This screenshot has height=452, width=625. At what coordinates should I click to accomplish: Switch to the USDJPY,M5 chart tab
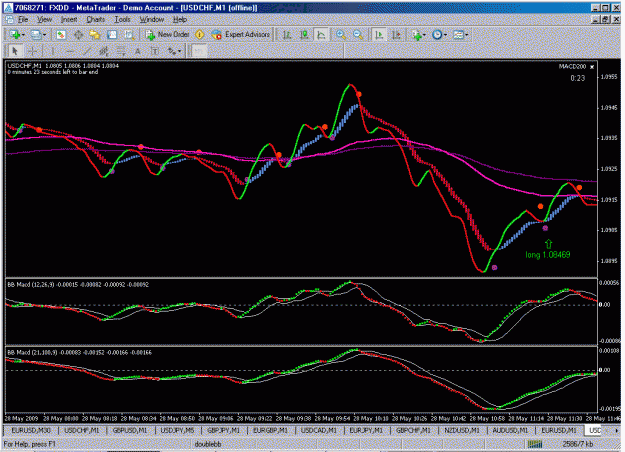(177, 430)
